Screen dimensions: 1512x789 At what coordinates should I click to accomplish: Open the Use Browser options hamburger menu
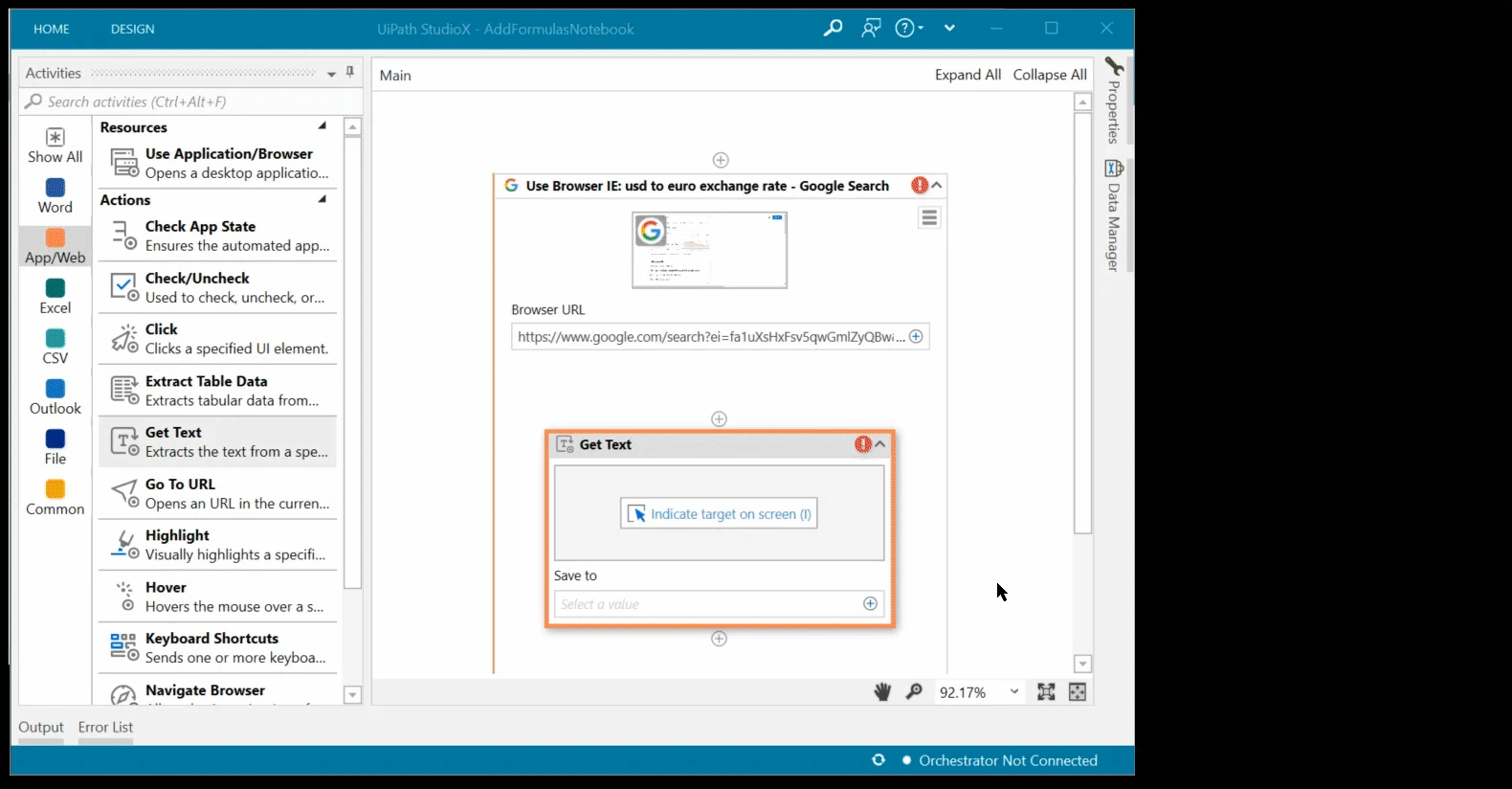pos(929,218)
